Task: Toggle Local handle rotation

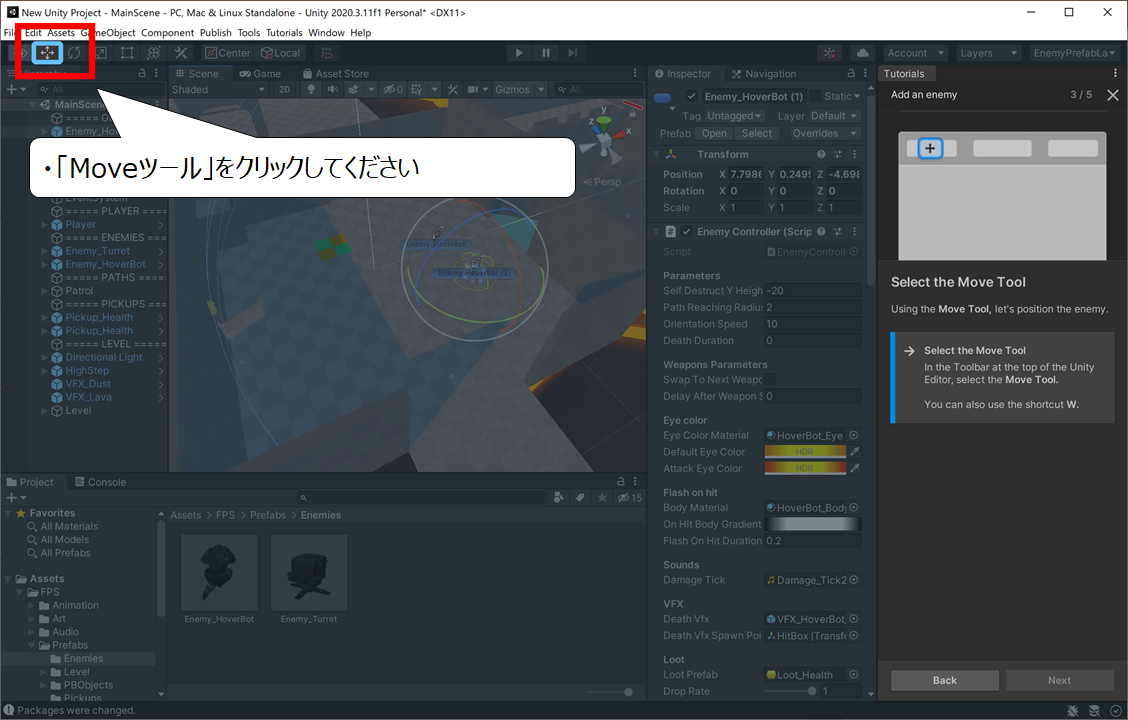Action: [281, 53]
